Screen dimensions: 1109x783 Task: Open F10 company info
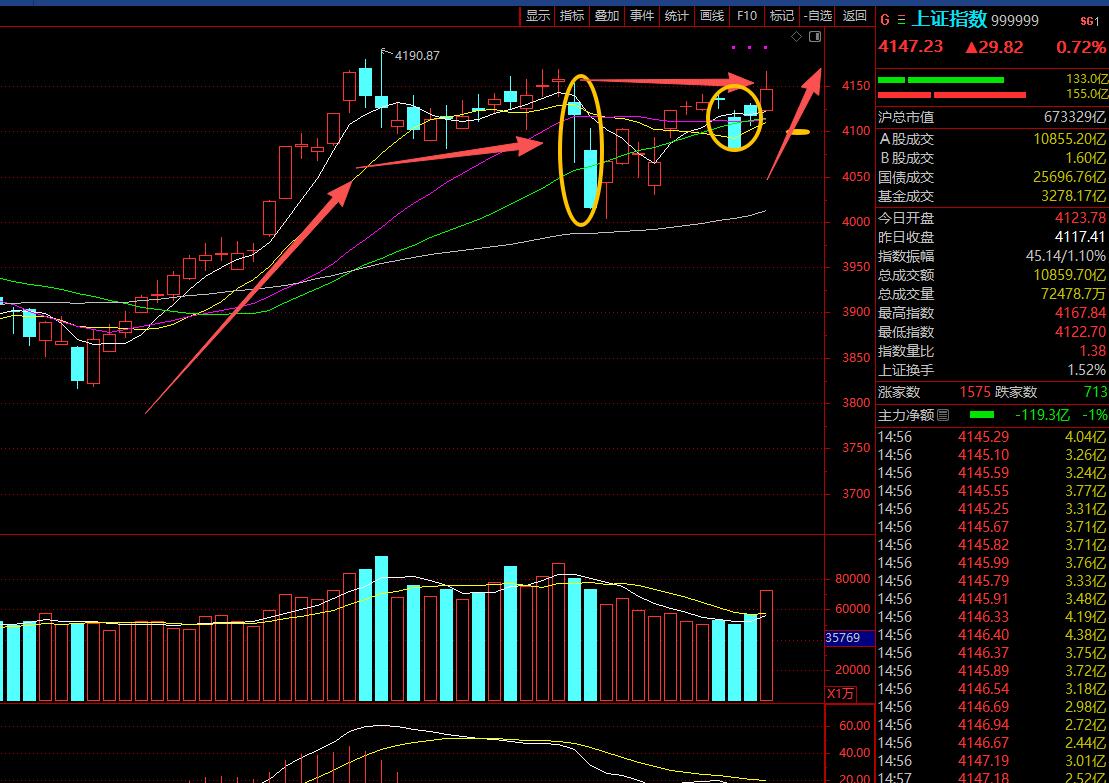pos(747,16)
